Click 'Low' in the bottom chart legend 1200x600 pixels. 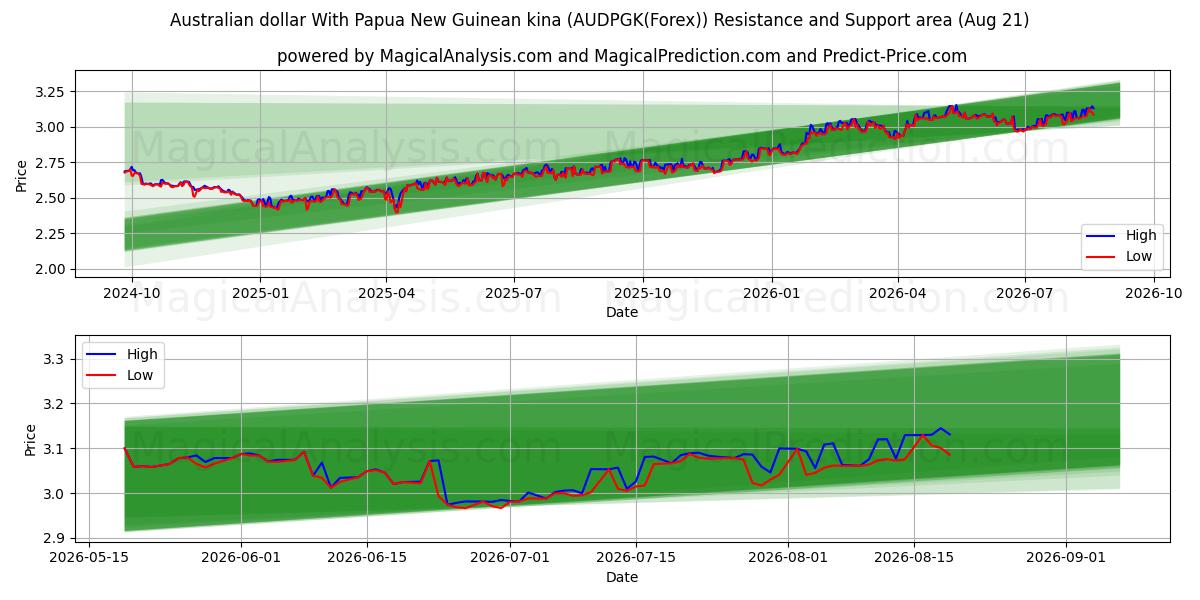pos(140,375)
